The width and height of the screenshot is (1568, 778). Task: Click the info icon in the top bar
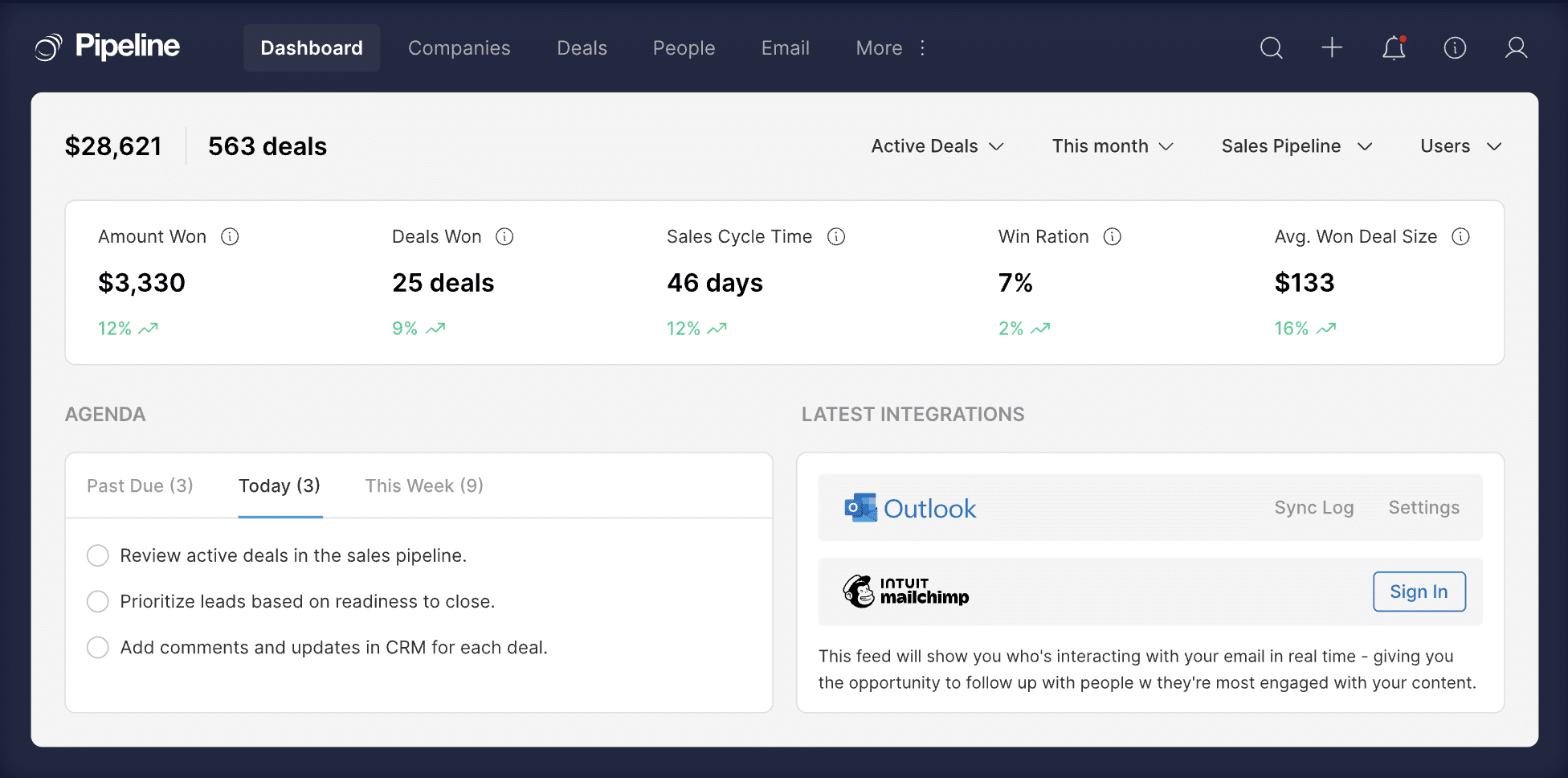[x=1455, y=47]
